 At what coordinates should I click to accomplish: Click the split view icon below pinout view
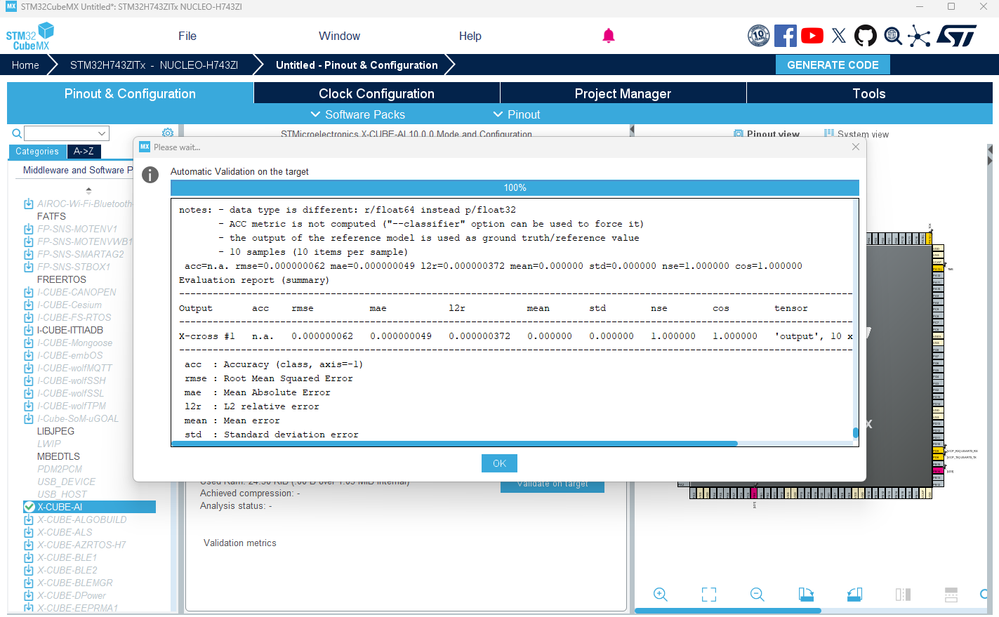tap(903, 595)
